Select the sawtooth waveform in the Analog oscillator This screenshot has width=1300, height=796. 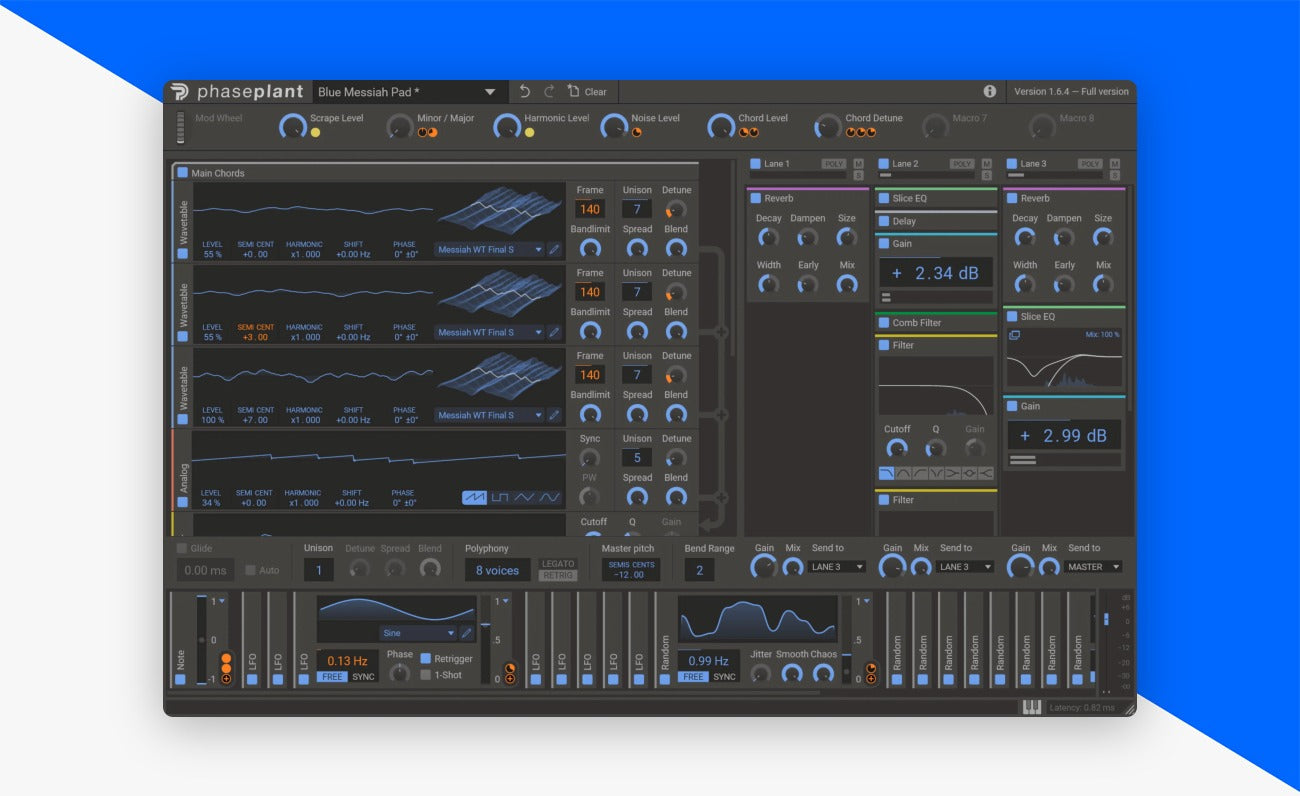point(474,497)
